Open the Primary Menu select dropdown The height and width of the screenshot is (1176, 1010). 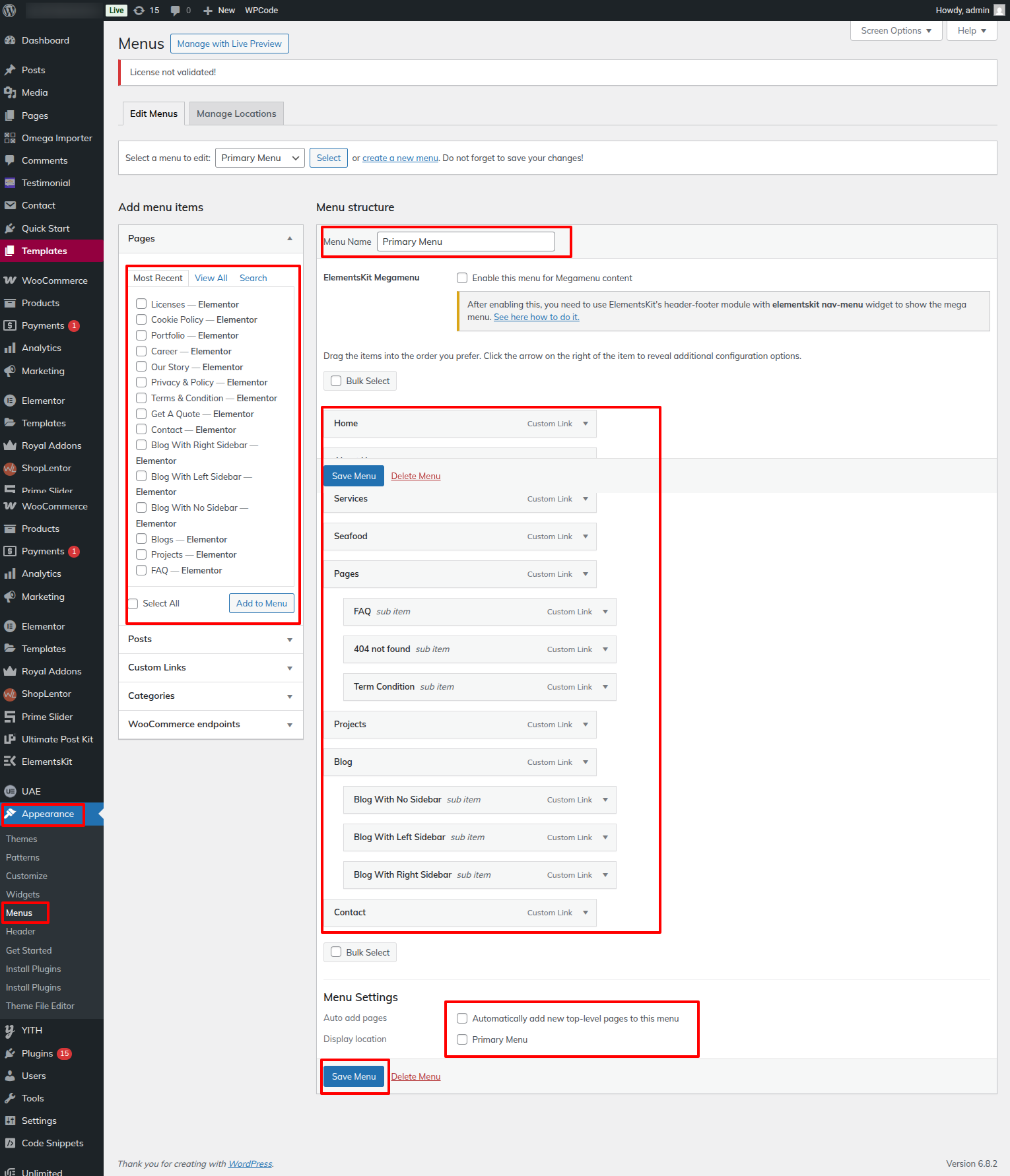[x=260, y=158]
